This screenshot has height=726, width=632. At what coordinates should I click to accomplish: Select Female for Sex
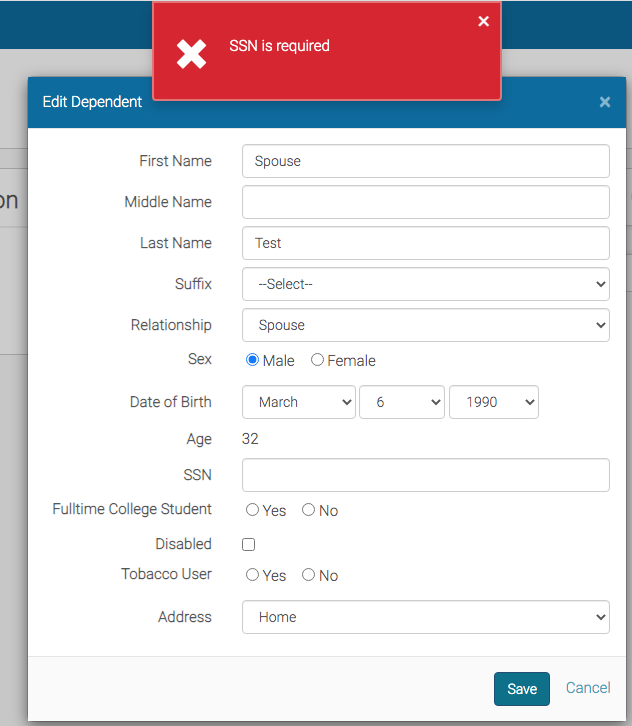pos(318,360)
